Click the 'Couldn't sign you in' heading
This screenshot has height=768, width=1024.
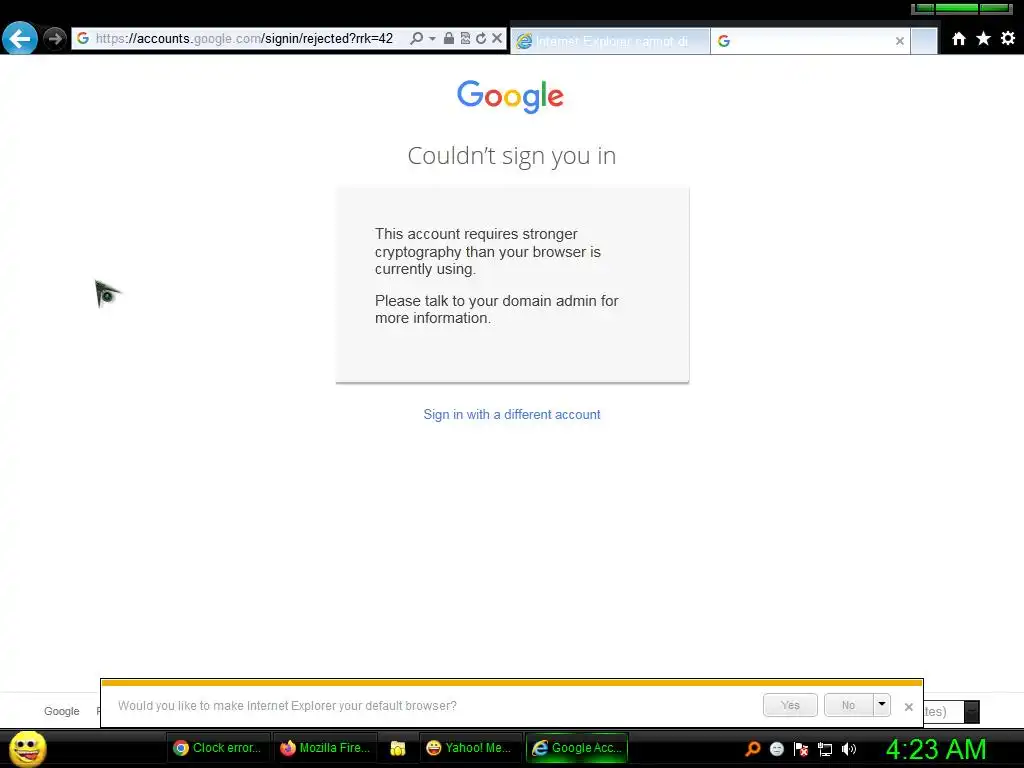pyautogui.click(x=512, y=156)
